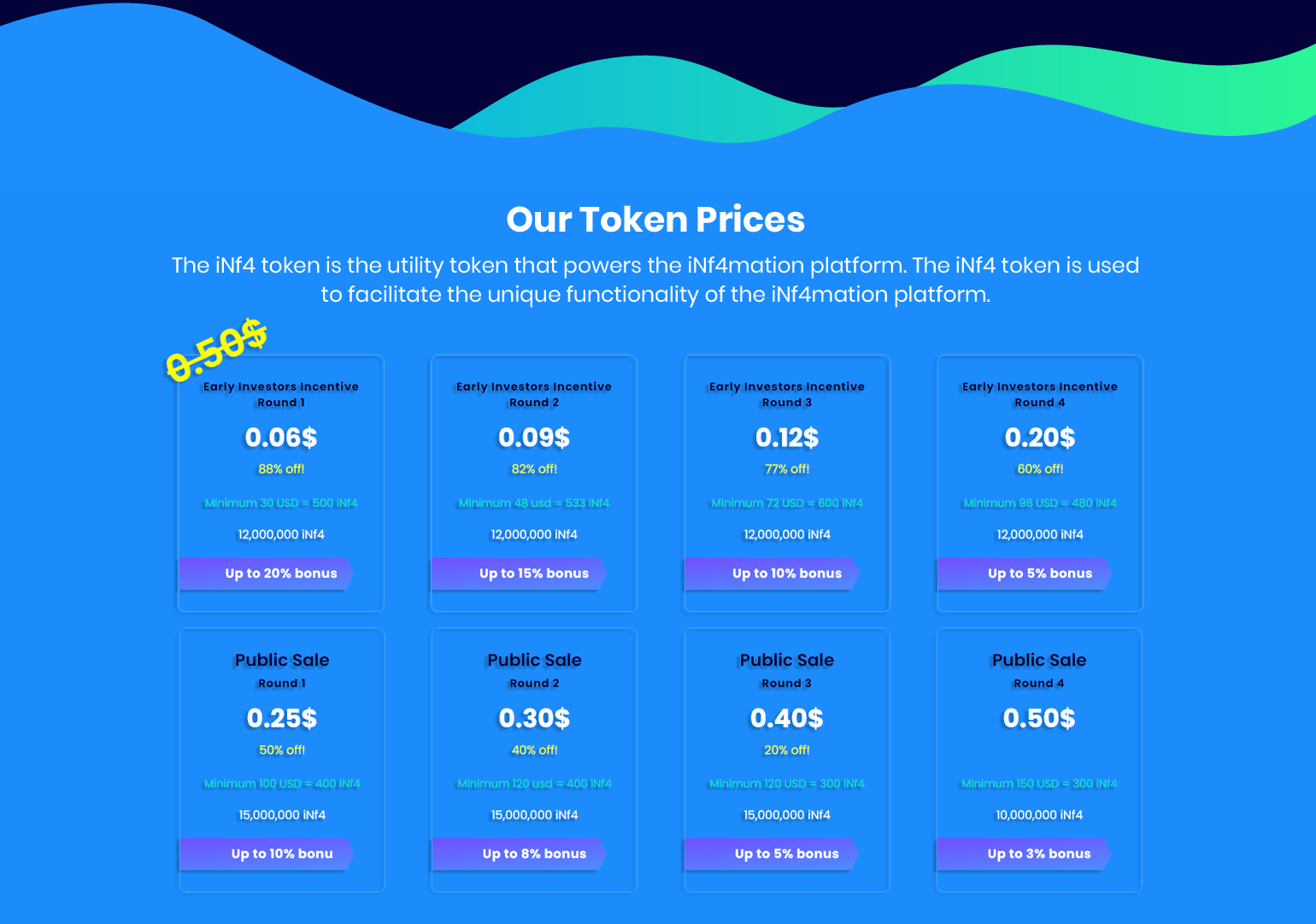Screen dimensions: 1316x924
Task: Click the crossed-out yellow 0.50$ label
Action: 216,350
